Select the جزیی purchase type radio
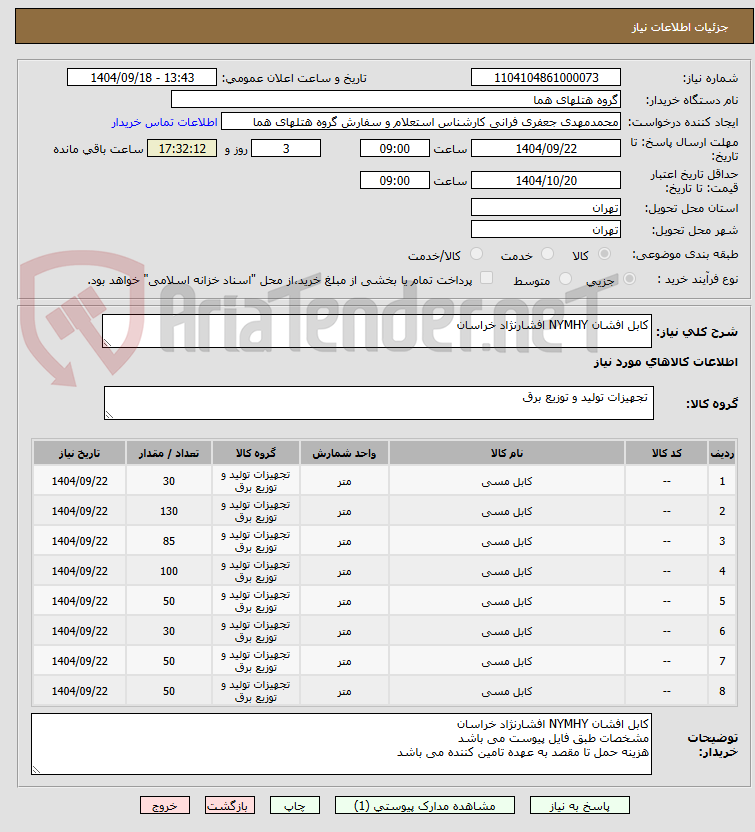Viewport: 755px width, 832px height. 629,279
